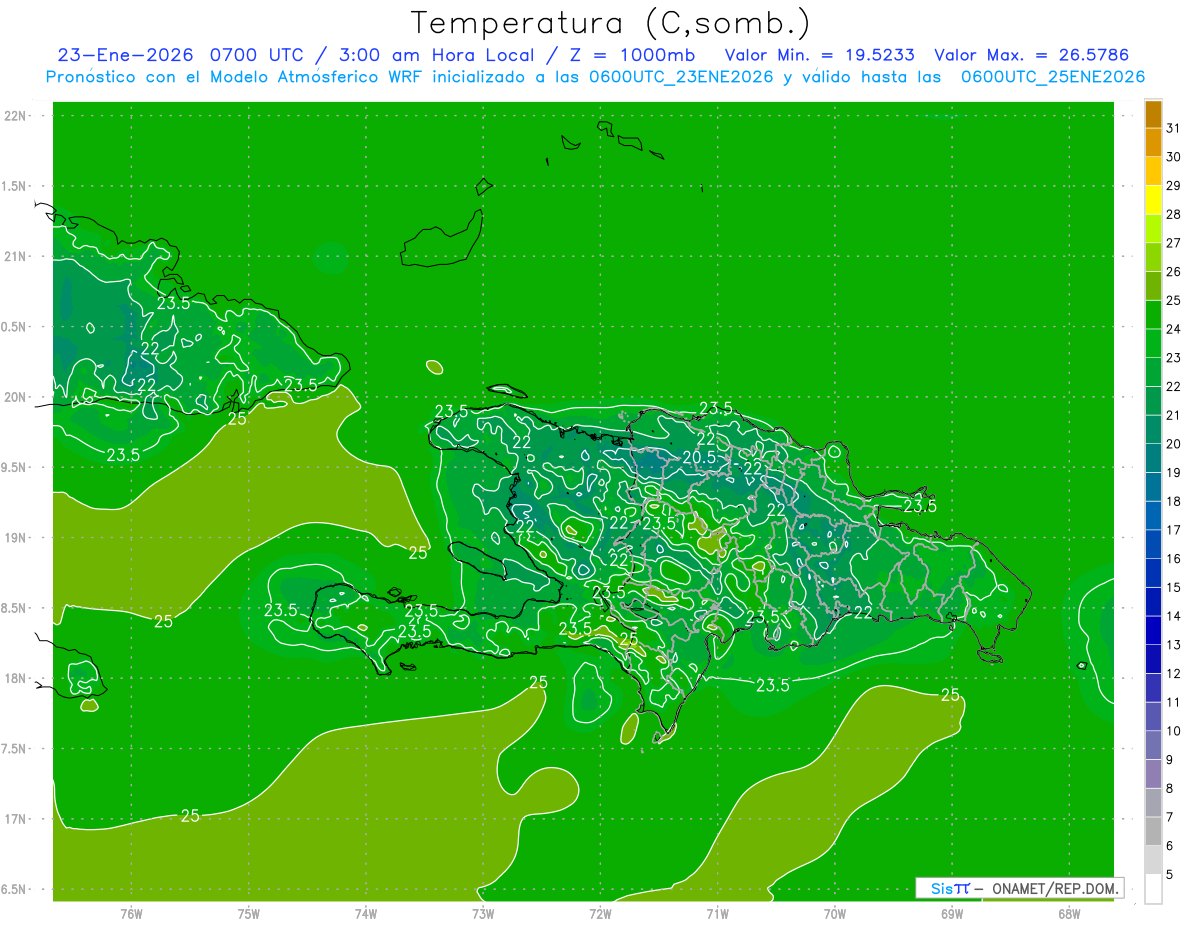Click the gray legend swatch between 6 and 7
Image resolution: width=1200 pixels, height=927 pixels.
click(x=1154, y=831)
